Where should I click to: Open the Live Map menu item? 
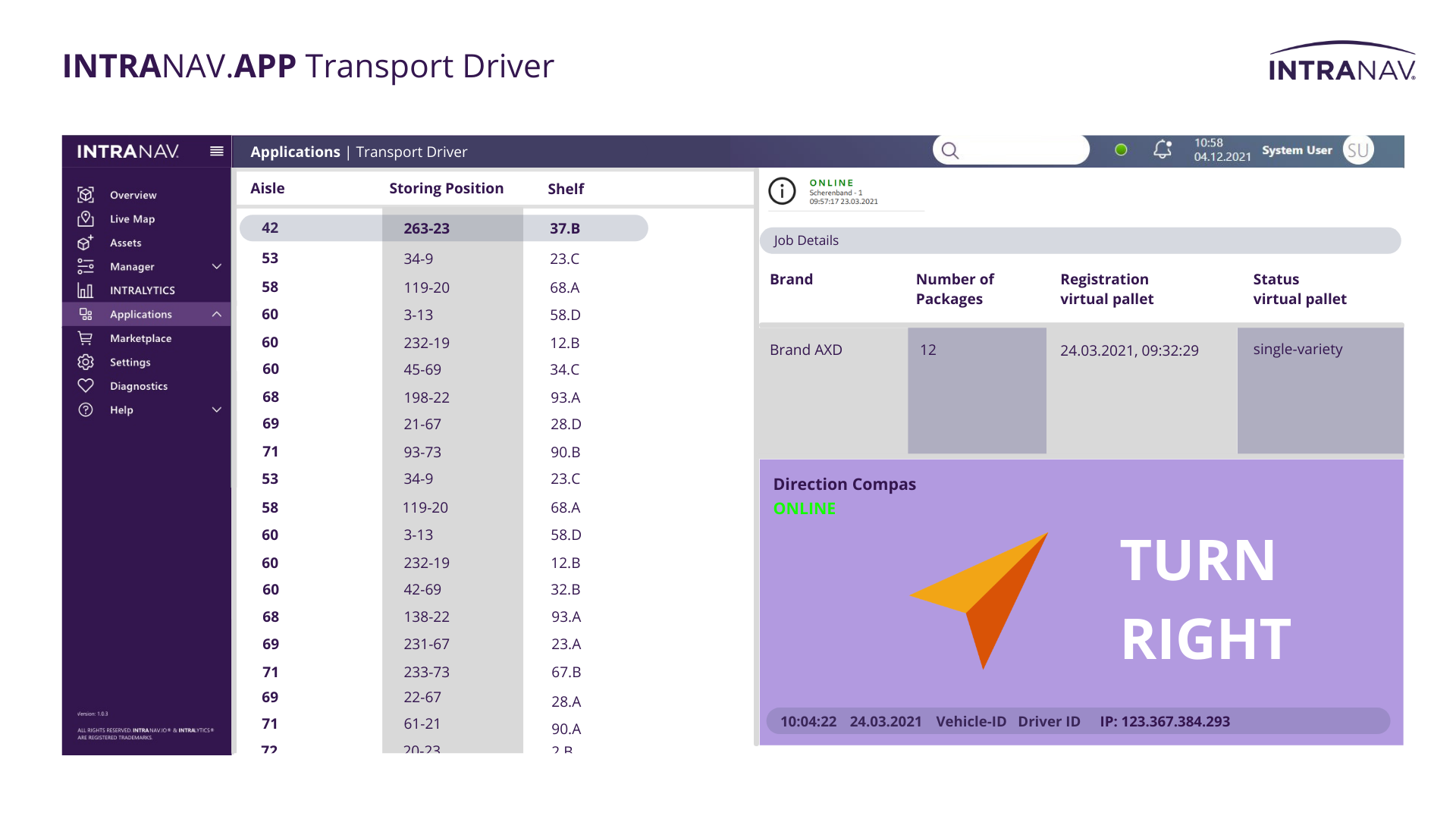133,219
